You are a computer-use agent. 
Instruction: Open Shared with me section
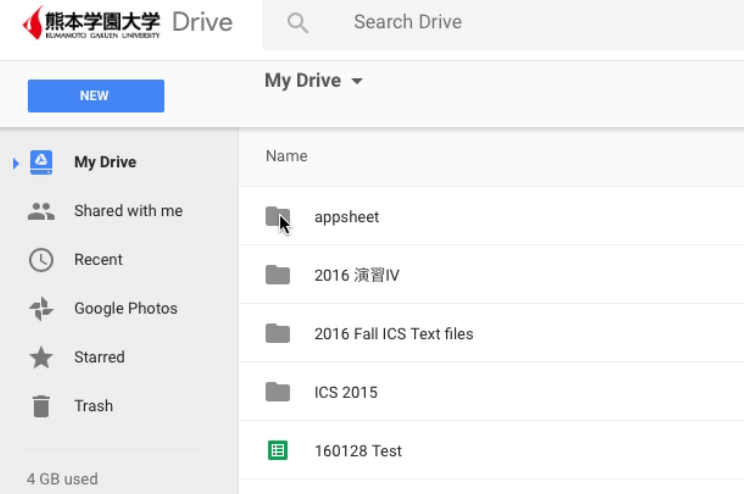pos(128,211)
